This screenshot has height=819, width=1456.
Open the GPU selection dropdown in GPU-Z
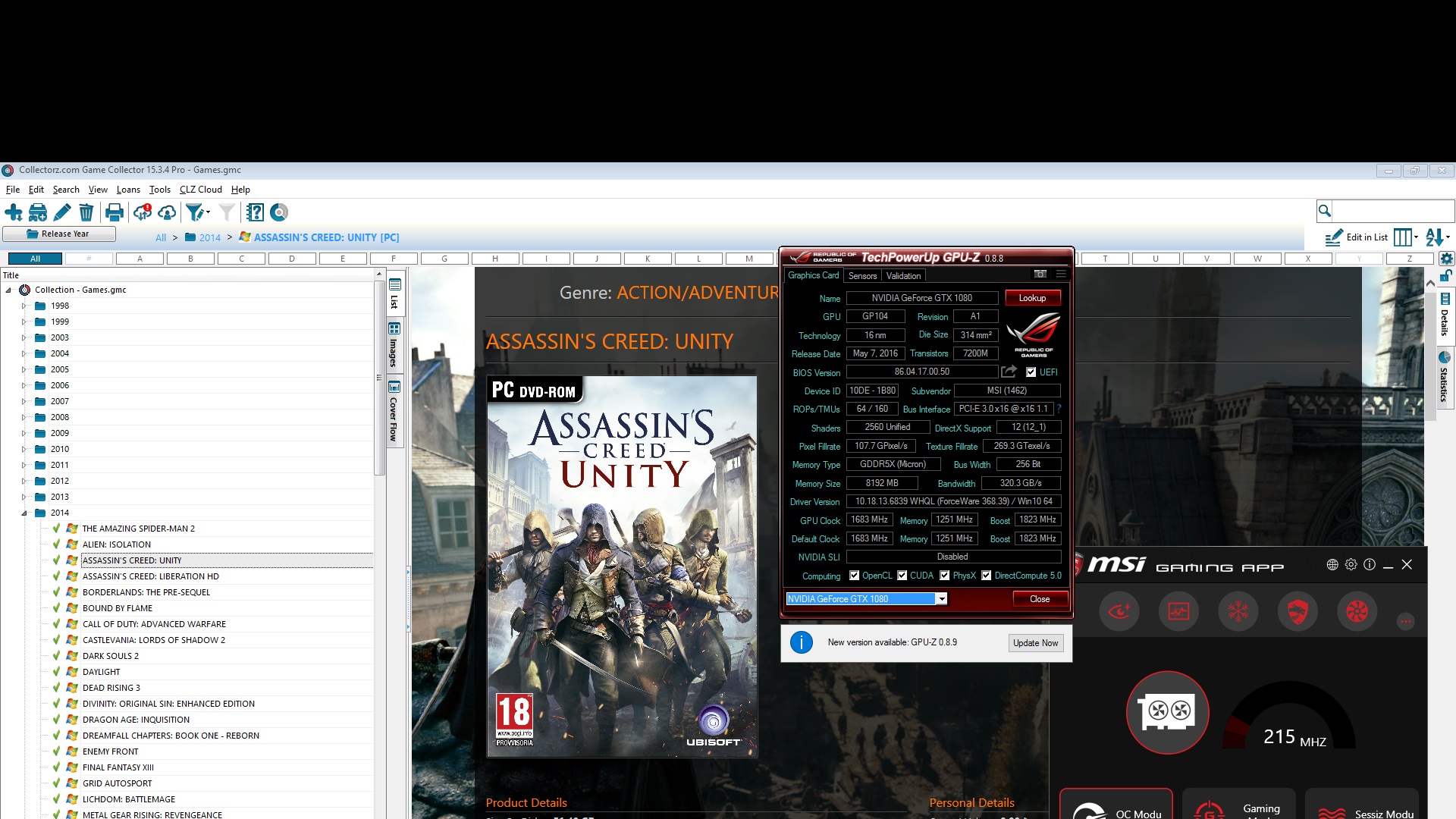tap(941, 599)
